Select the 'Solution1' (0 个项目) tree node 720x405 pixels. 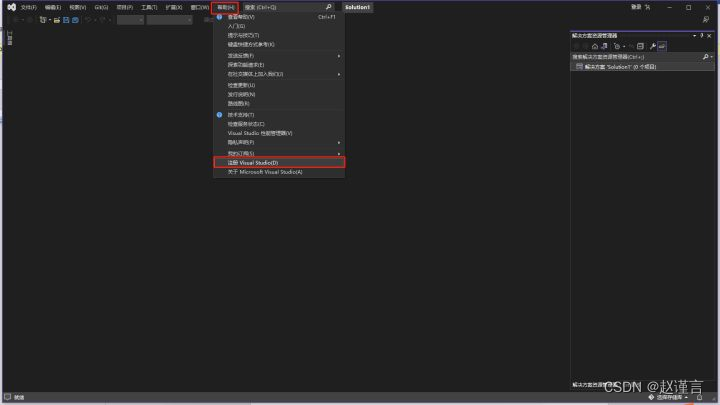pos(620,67)
